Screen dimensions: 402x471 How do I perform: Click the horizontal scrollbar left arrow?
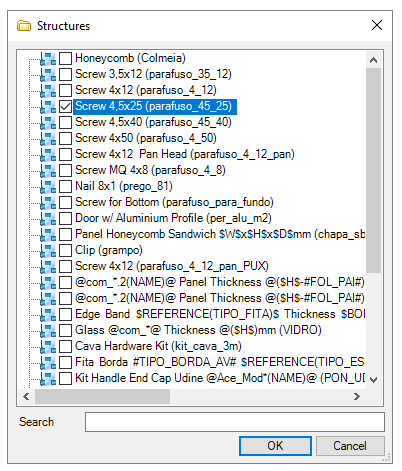coord(26,397)
